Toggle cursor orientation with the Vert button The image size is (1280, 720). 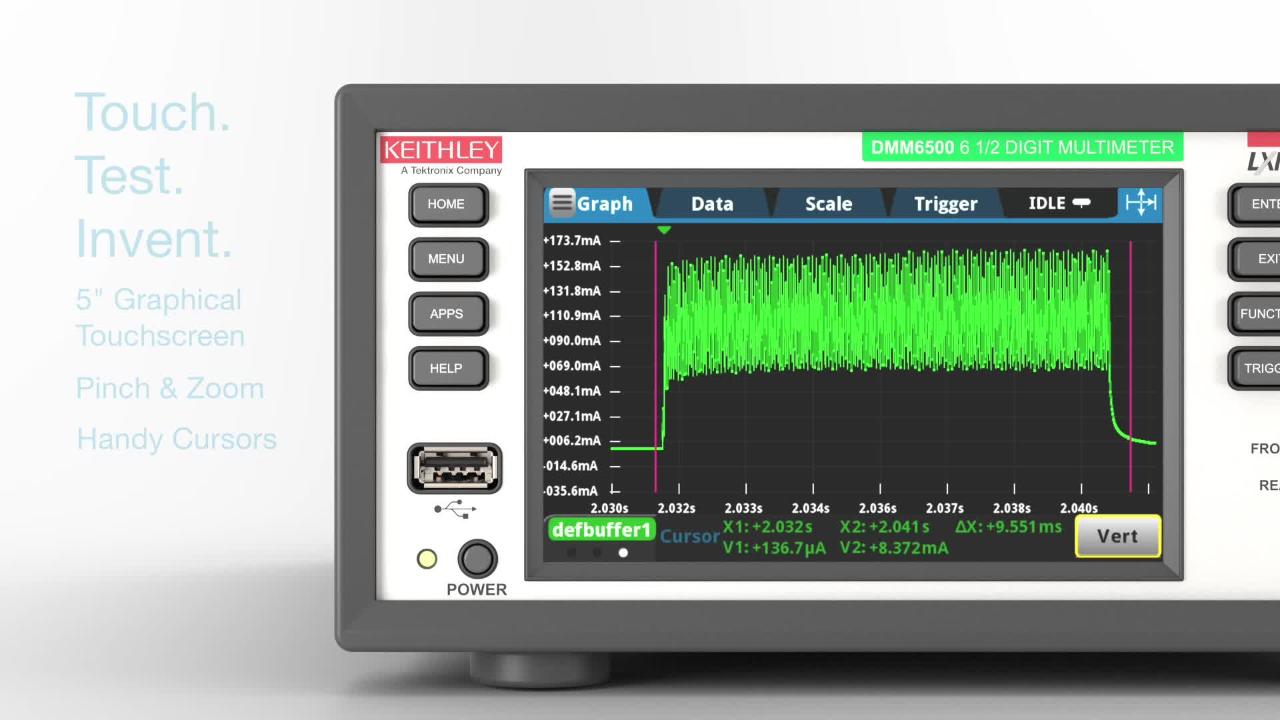click(x=1116, y=536)
